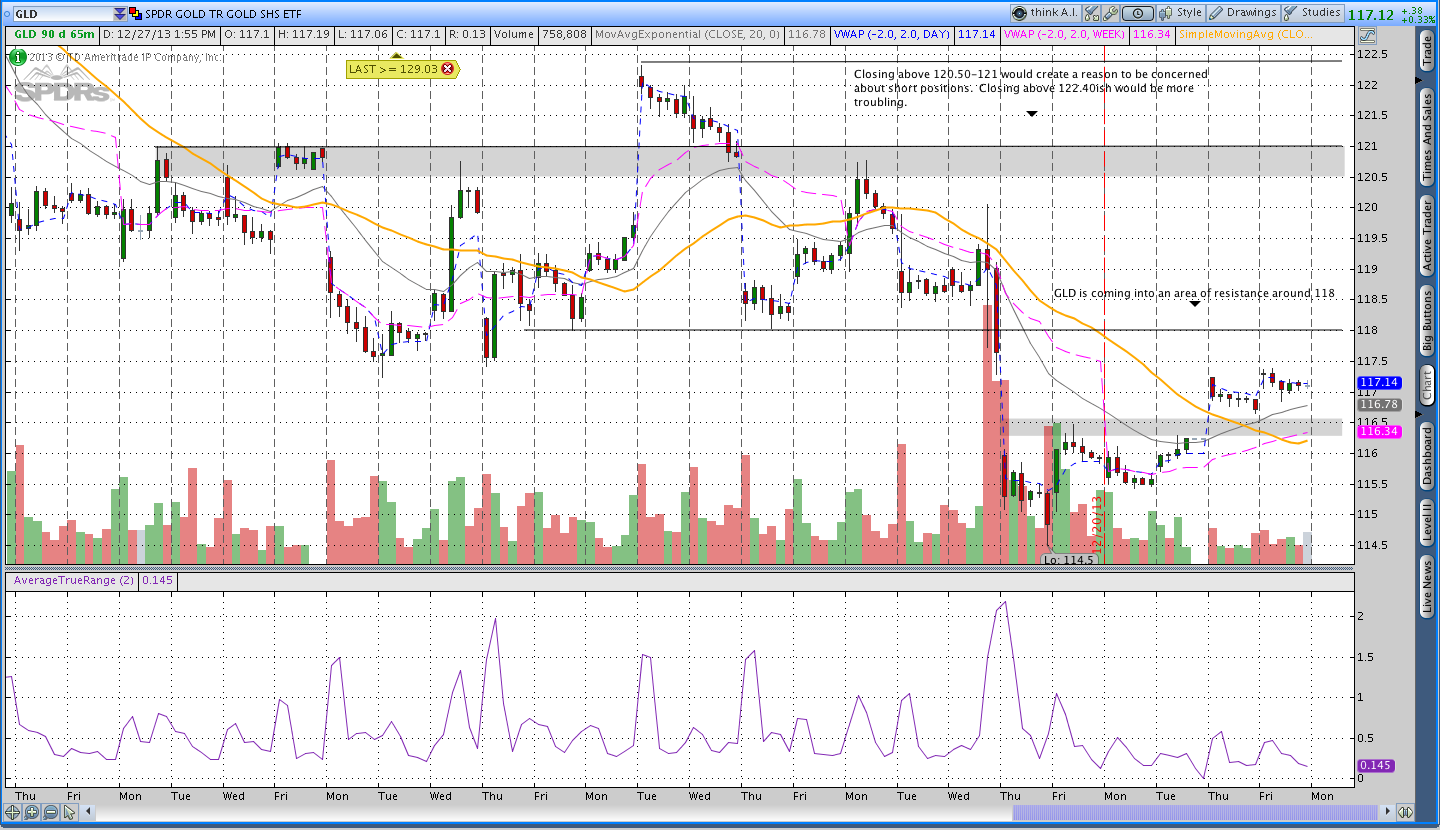Click the scroll right arrow on the time axis
Image resolution: width=1440 pixels, height=830 pixels.
(x=1386, y=812)
